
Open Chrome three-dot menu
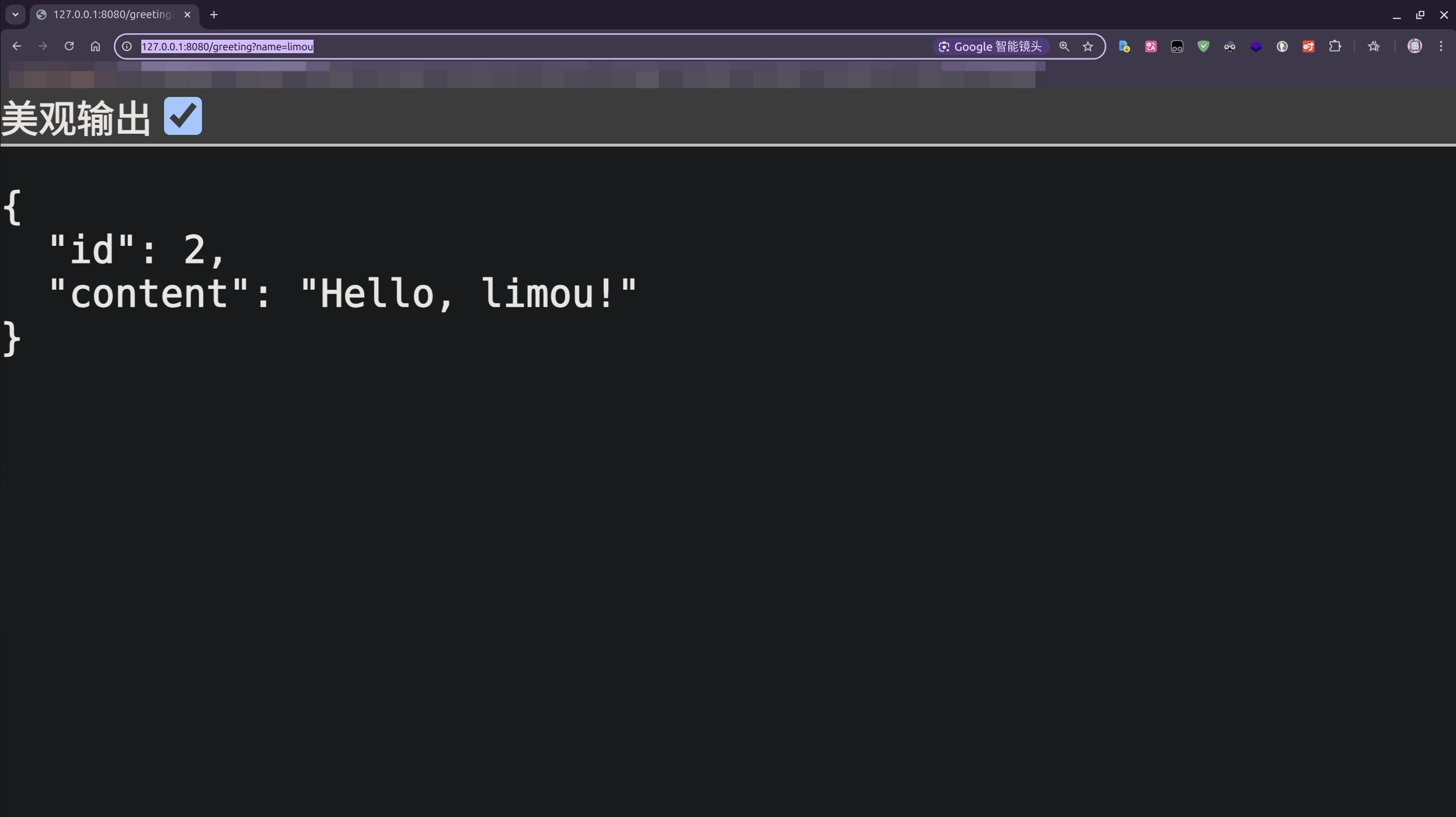pos(1441,47)
